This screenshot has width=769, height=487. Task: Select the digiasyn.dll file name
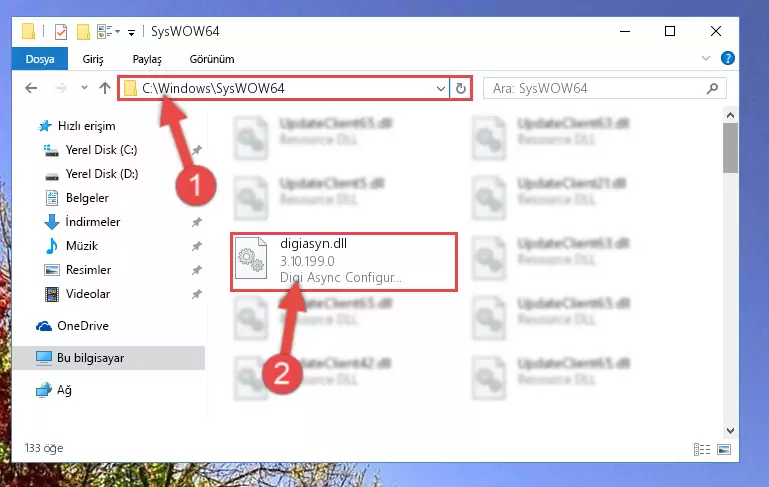click(313, 244)
